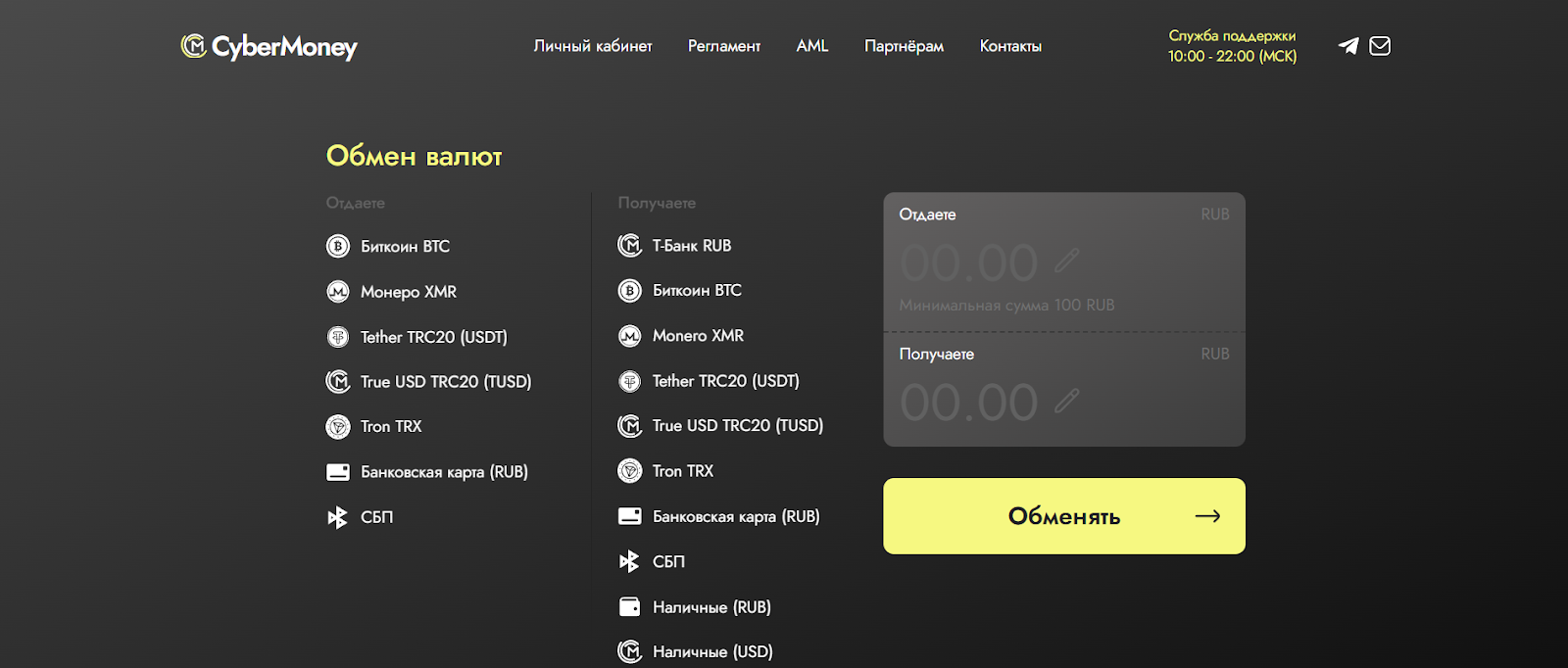
Task: Click the email envelope icon
Action: [x=1380, y=46]
